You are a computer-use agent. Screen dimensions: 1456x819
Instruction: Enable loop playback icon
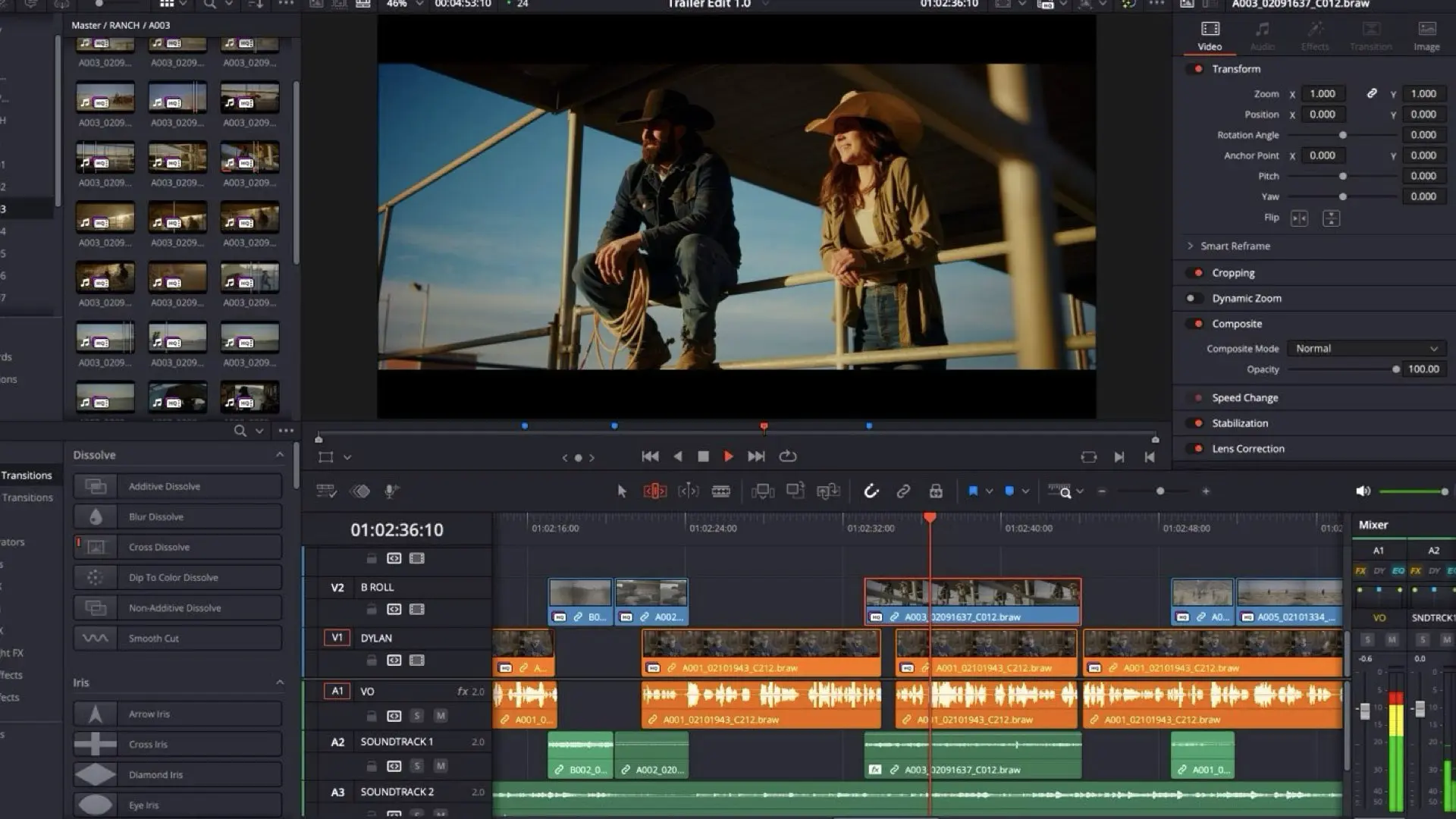pyautogui.click(x=788, y=457)
